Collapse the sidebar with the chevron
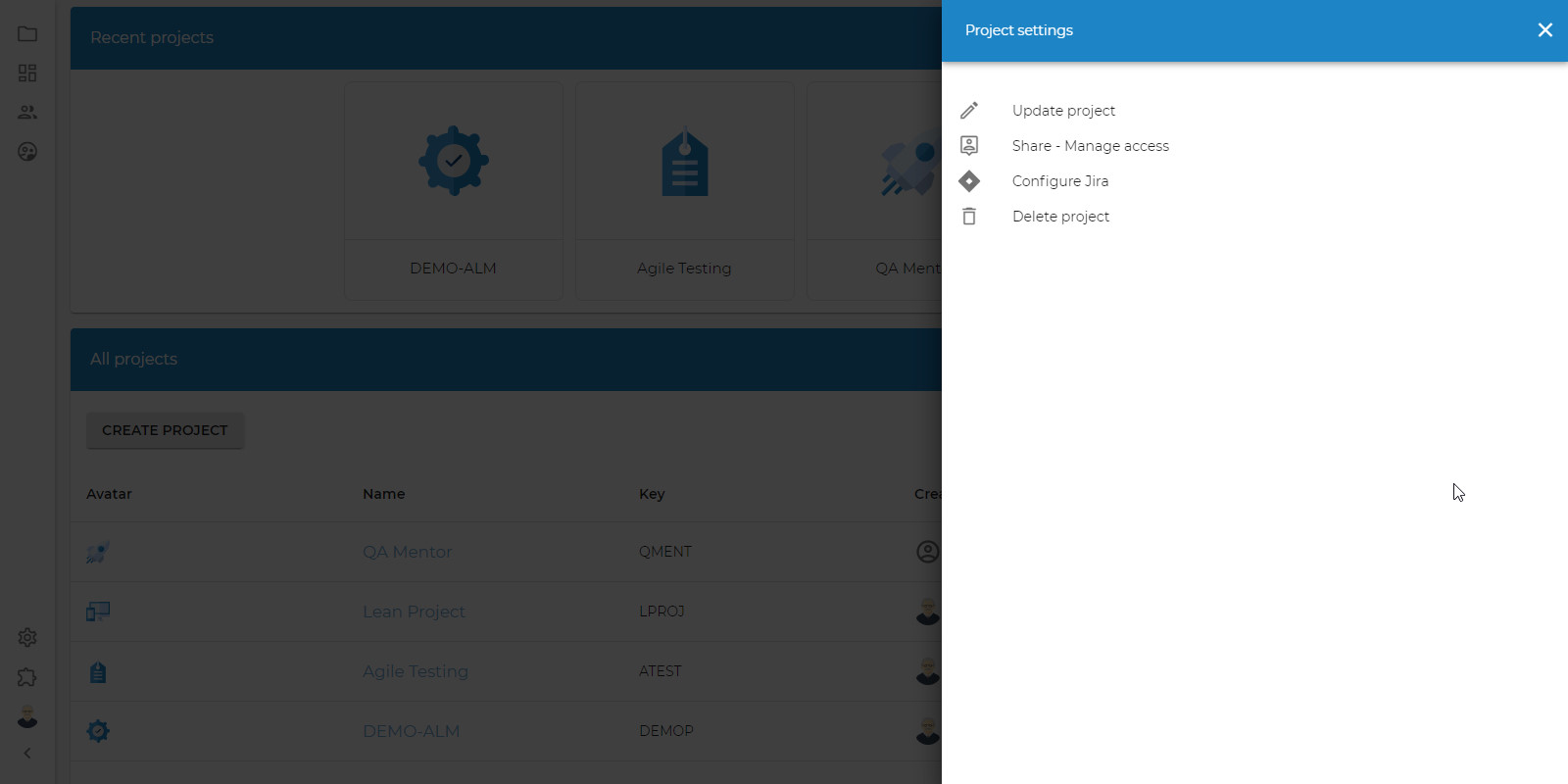1568x784 pixels. pos(27,754)
